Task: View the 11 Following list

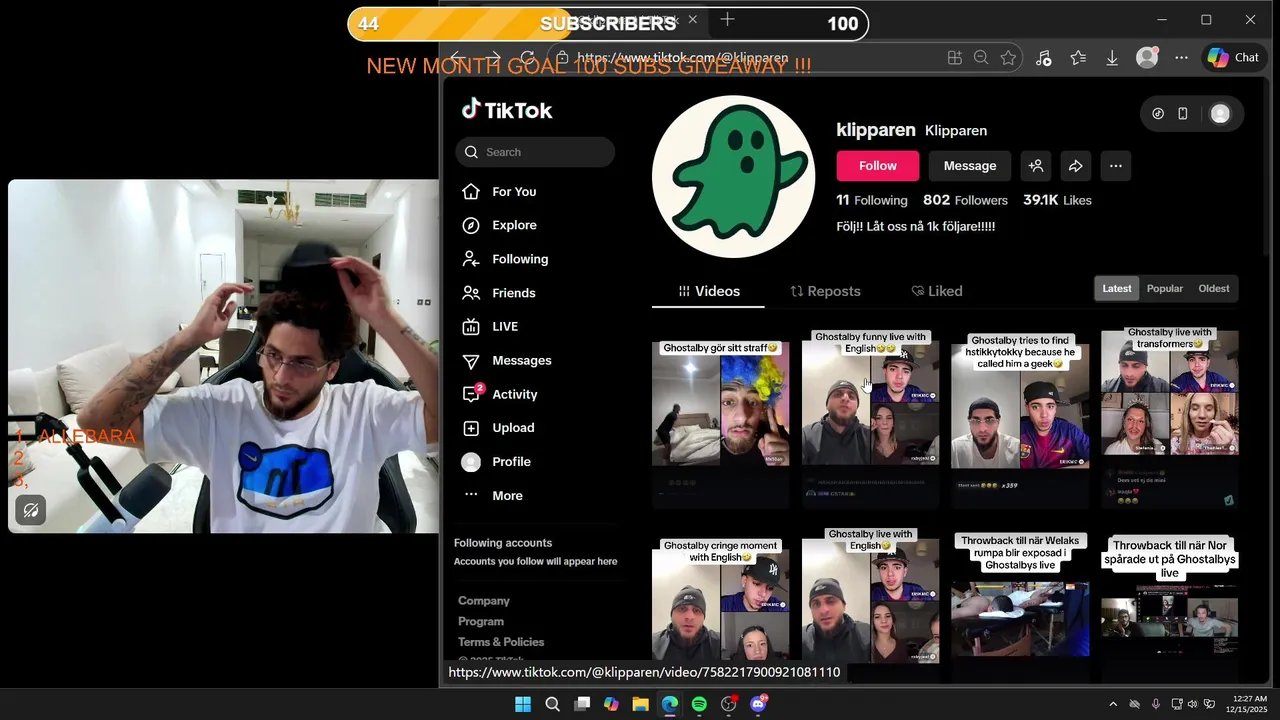Action: pos(872,200)
